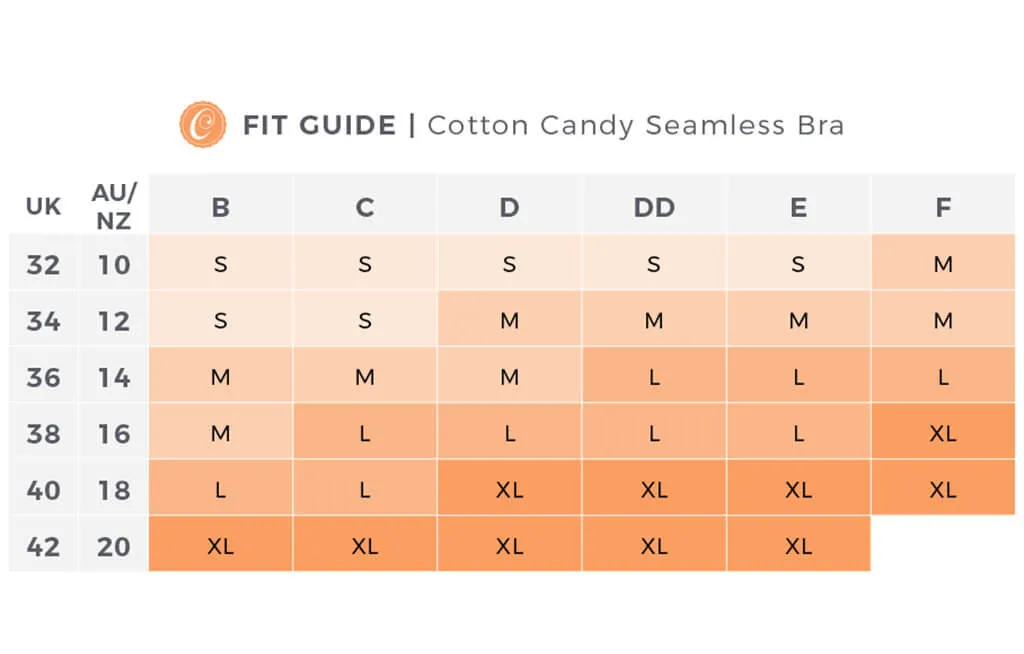Click the M cell for 38 B

click(x=221, y=433)
